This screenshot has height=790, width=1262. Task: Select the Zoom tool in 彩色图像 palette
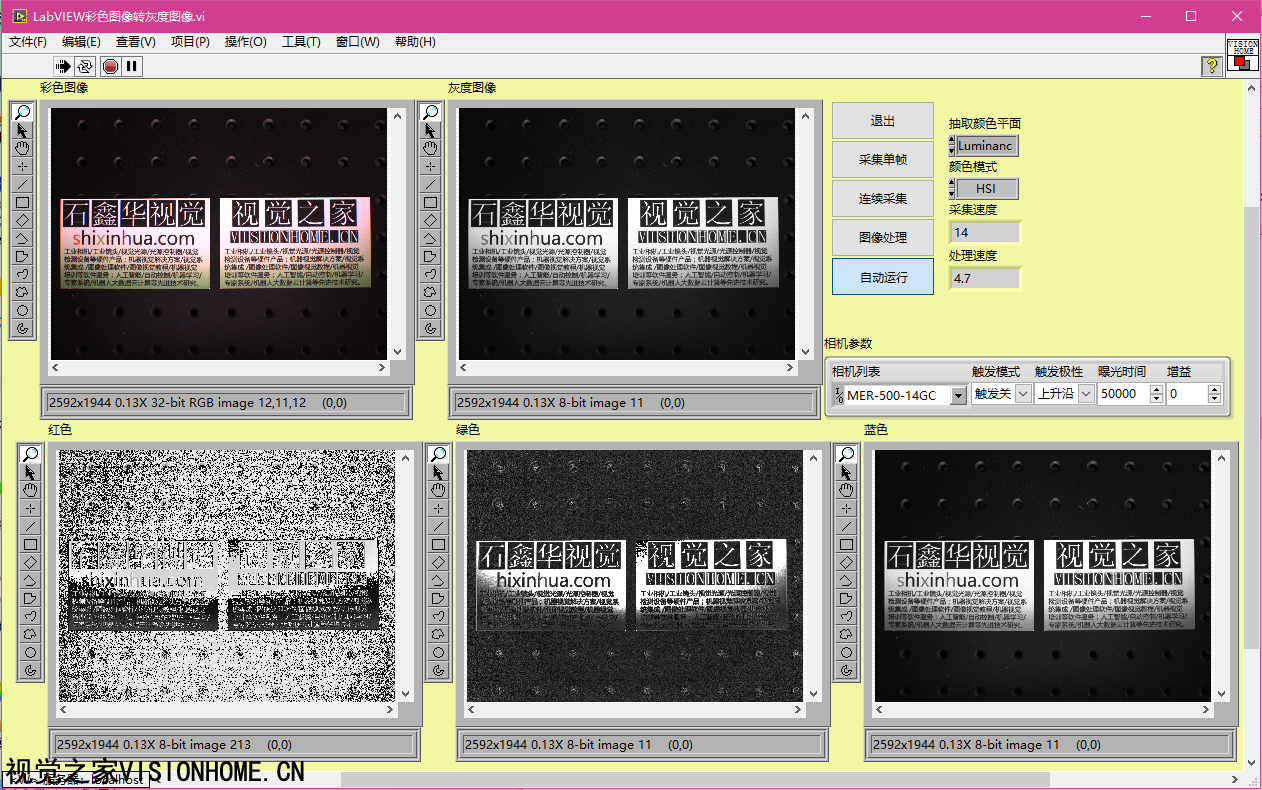22,112
